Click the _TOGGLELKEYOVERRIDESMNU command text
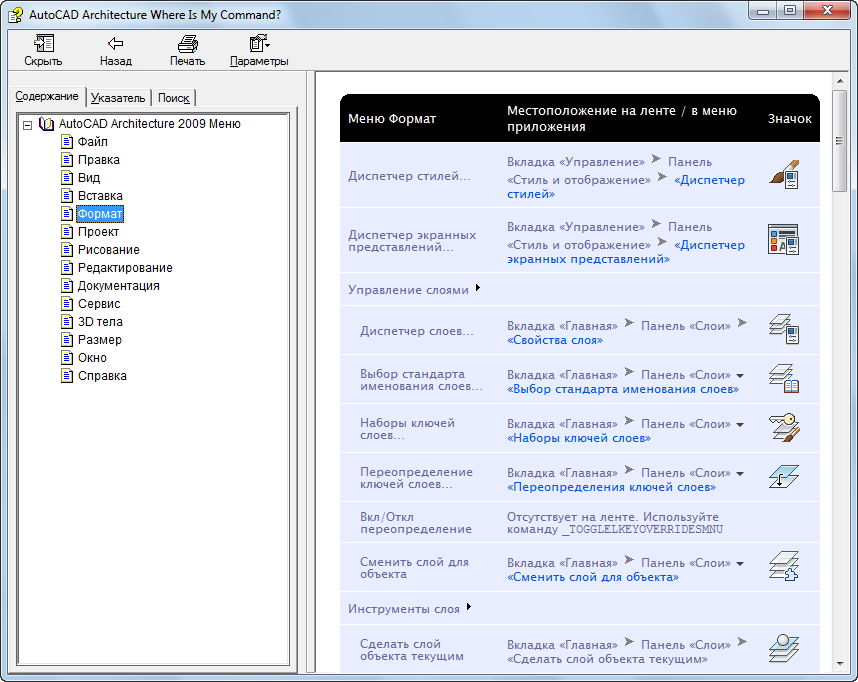 click(642, 529)
